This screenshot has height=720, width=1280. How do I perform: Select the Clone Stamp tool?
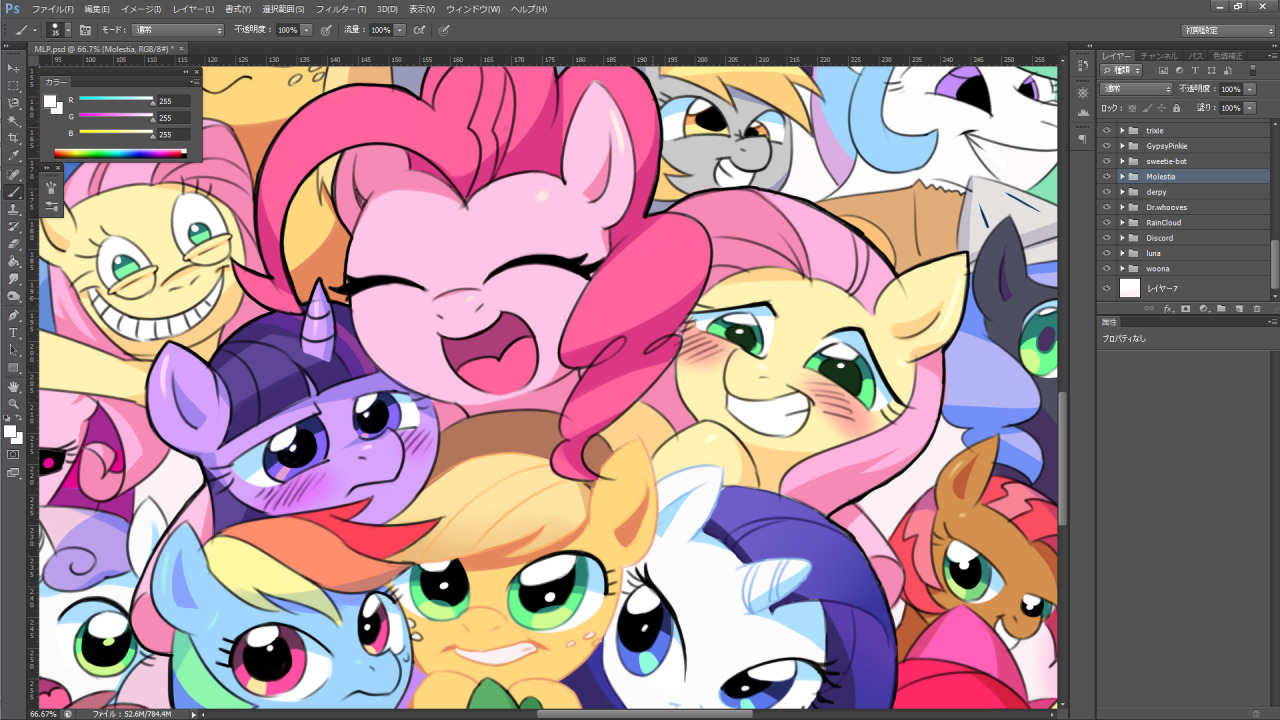tap(14, 209)
